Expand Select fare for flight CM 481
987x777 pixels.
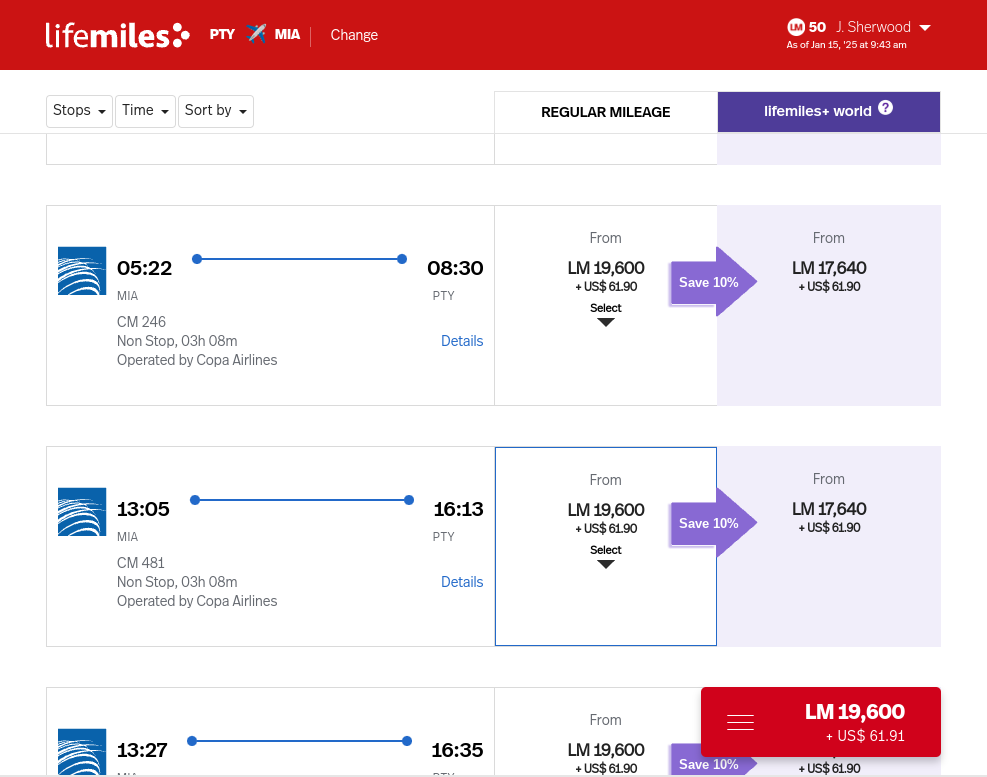pyautogui.click(x=606, y=556)
